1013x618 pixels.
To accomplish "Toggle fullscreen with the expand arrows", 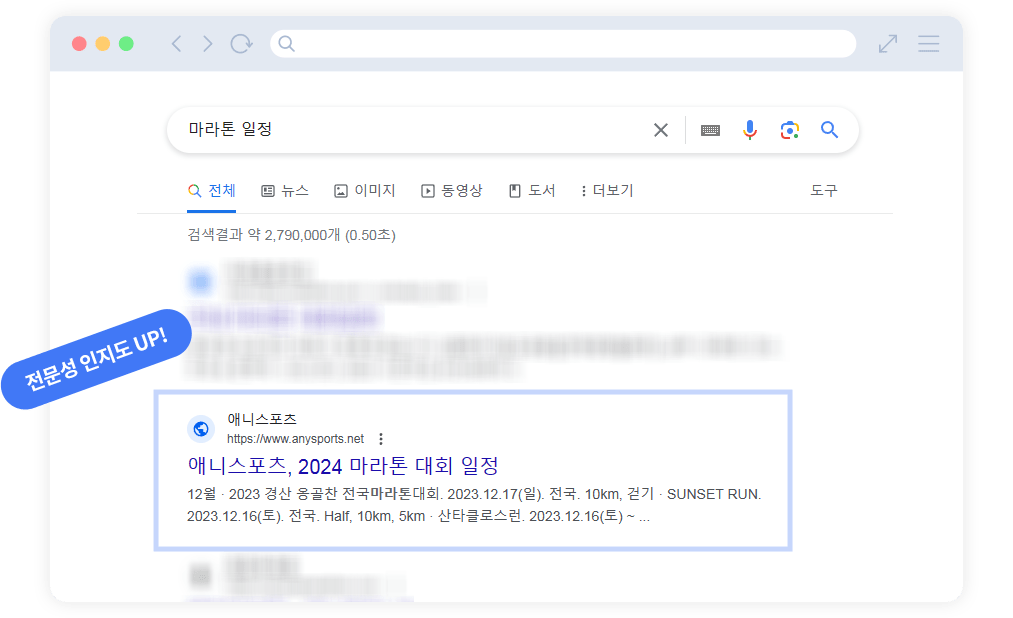I will point(887,44).
